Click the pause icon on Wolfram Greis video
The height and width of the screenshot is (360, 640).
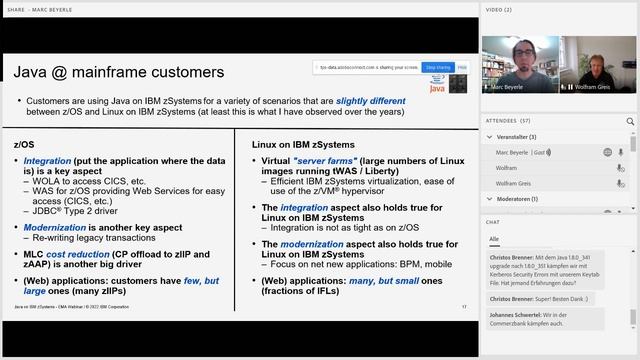coord(570,87)
